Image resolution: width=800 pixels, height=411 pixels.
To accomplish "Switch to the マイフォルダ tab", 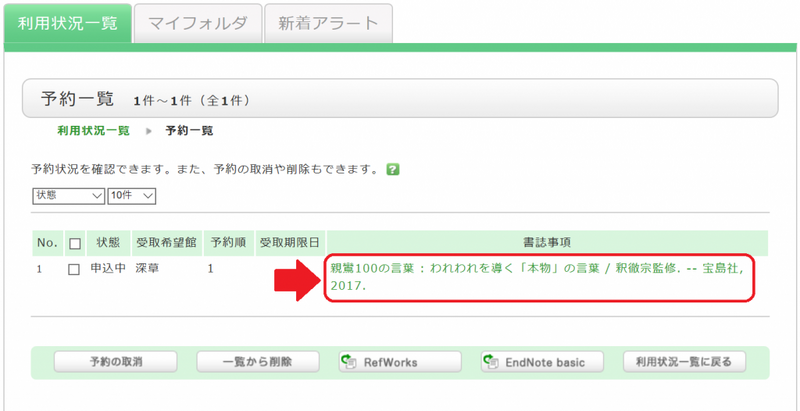I will pos(198,23).
